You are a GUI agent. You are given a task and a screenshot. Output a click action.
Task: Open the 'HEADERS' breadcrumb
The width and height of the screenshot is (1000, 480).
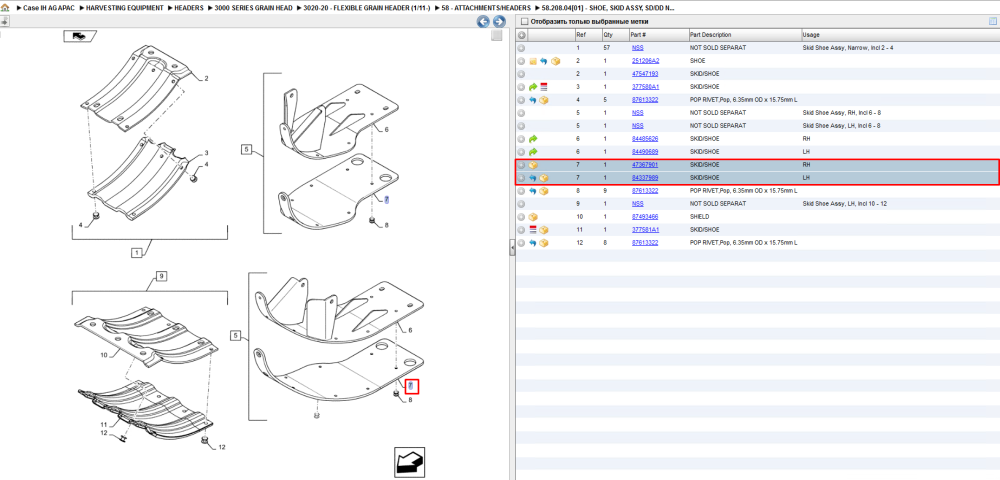tap(189, 8)
